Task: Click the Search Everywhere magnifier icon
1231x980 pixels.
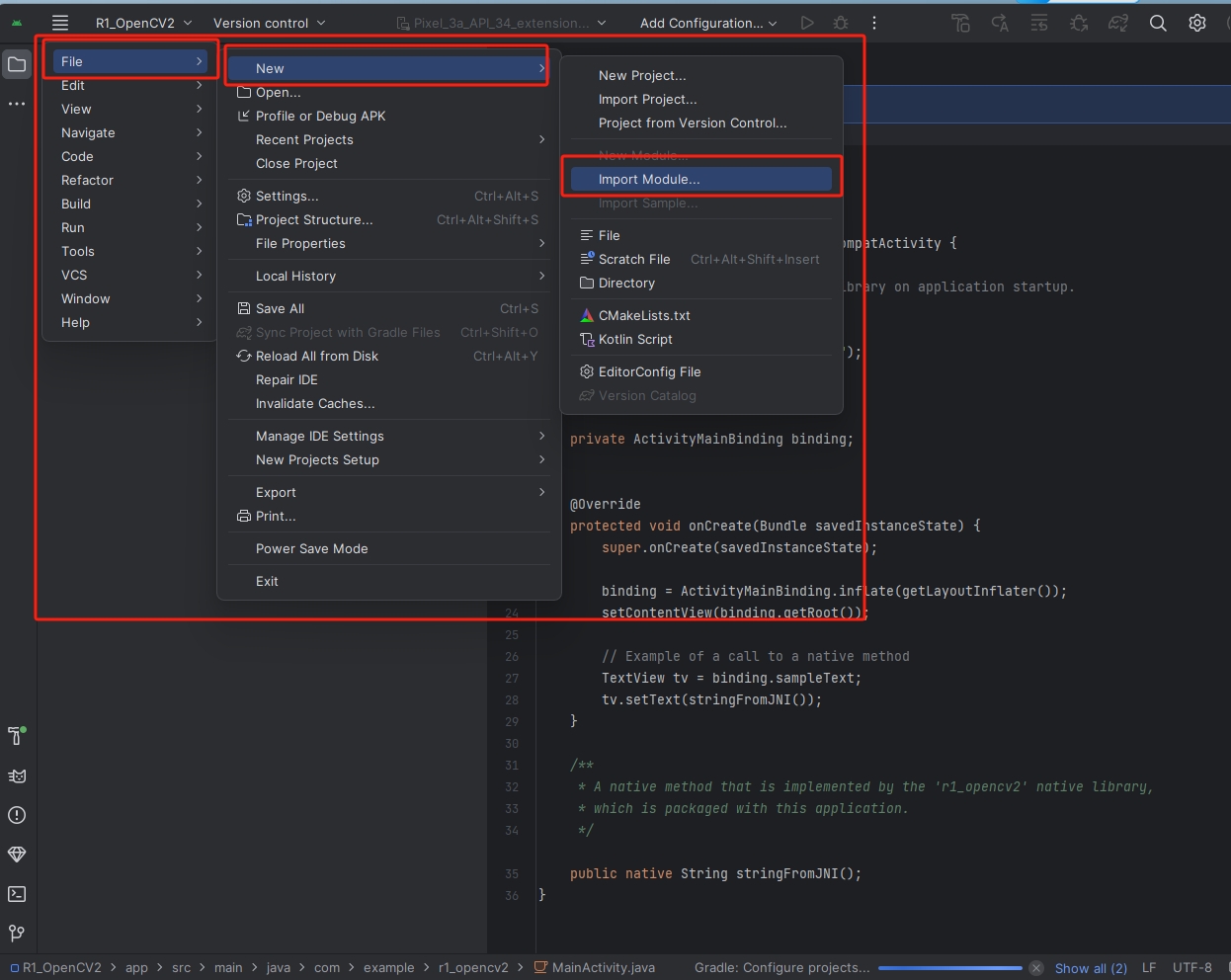Action: 1158,23
